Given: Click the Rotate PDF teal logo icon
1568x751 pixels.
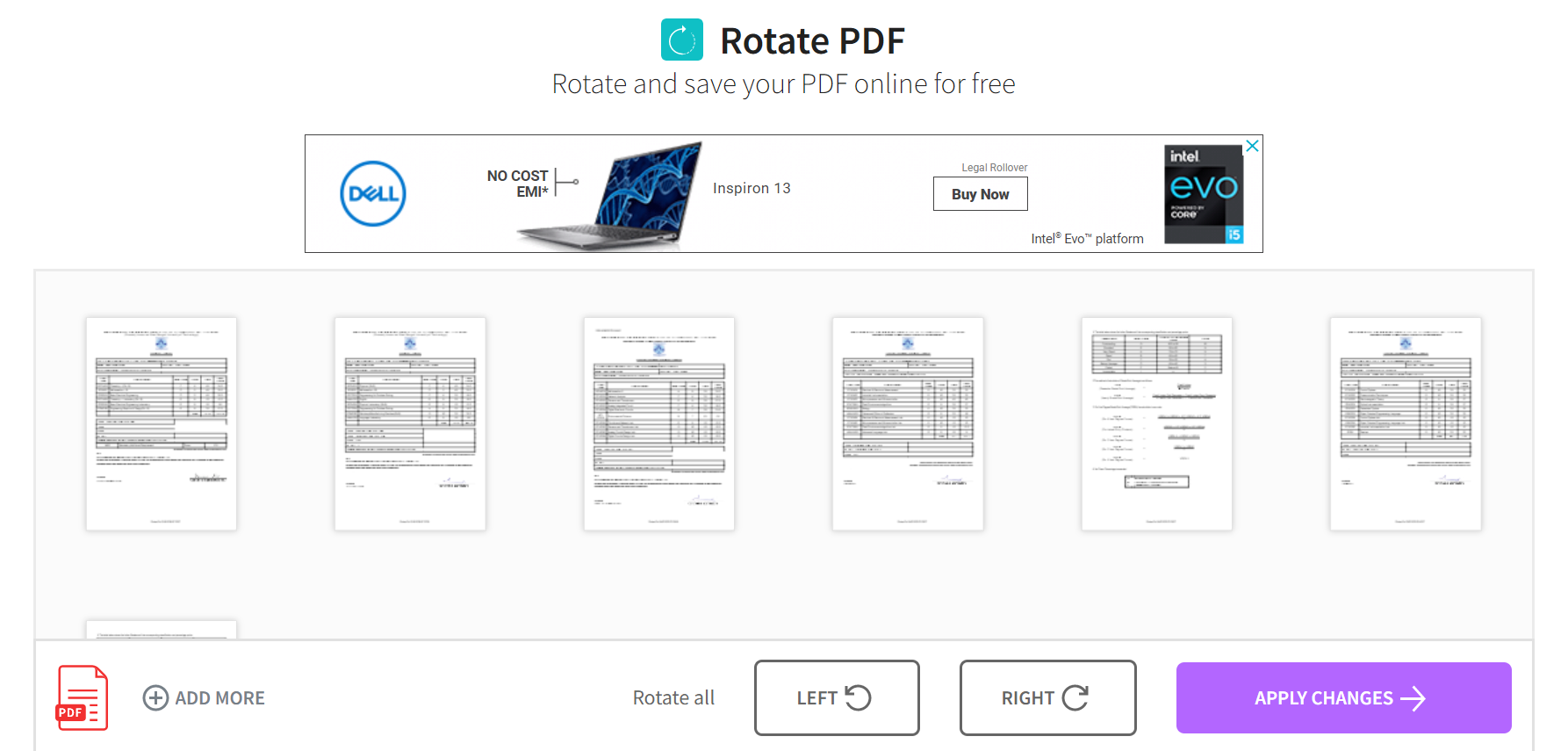Looking at the screenshot, I should pos(682,40).
